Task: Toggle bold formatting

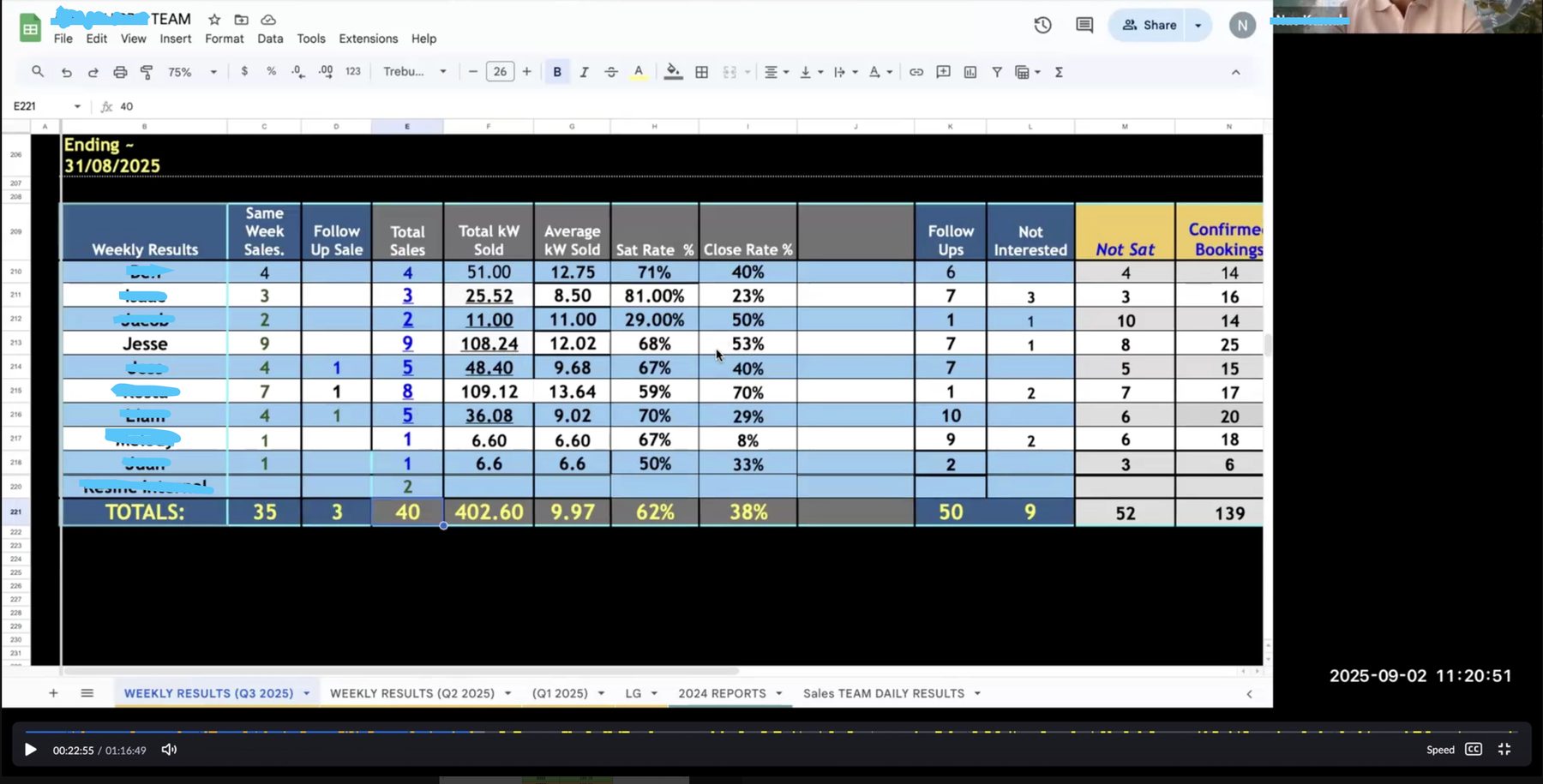Action: point(557,72)
